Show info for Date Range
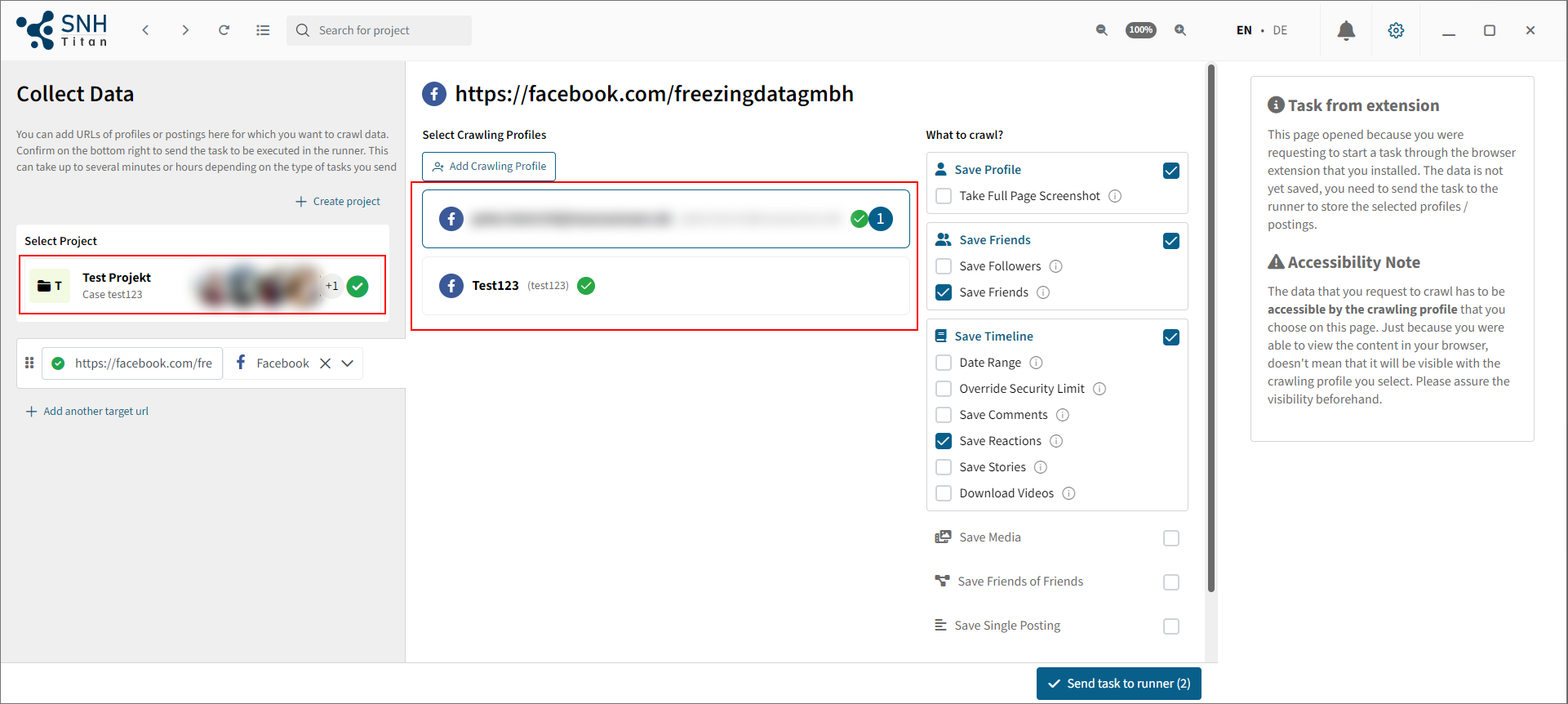The width and height of the screenshot is (1568, 704). [1036, 363]
